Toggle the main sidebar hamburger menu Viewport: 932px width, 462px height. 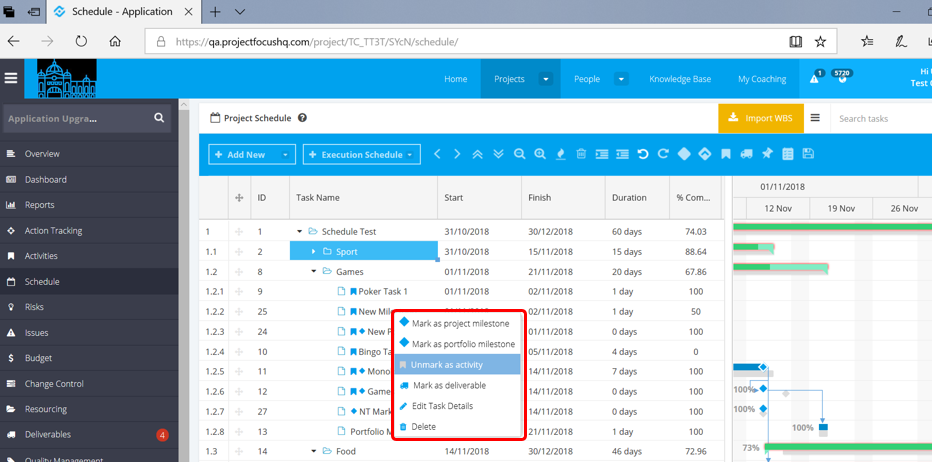[11, 78]
